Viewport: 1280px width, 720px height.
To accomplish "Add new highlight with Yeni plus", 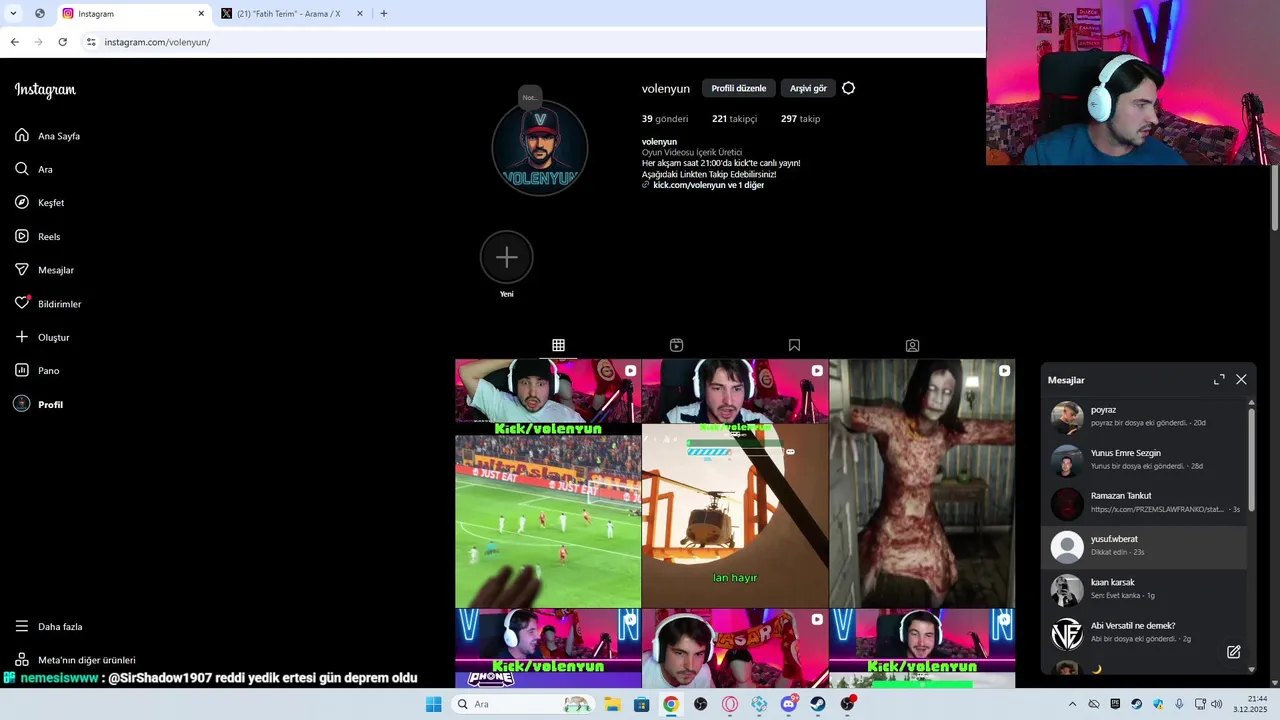I will pyautogui.click(x=506, y=258).
